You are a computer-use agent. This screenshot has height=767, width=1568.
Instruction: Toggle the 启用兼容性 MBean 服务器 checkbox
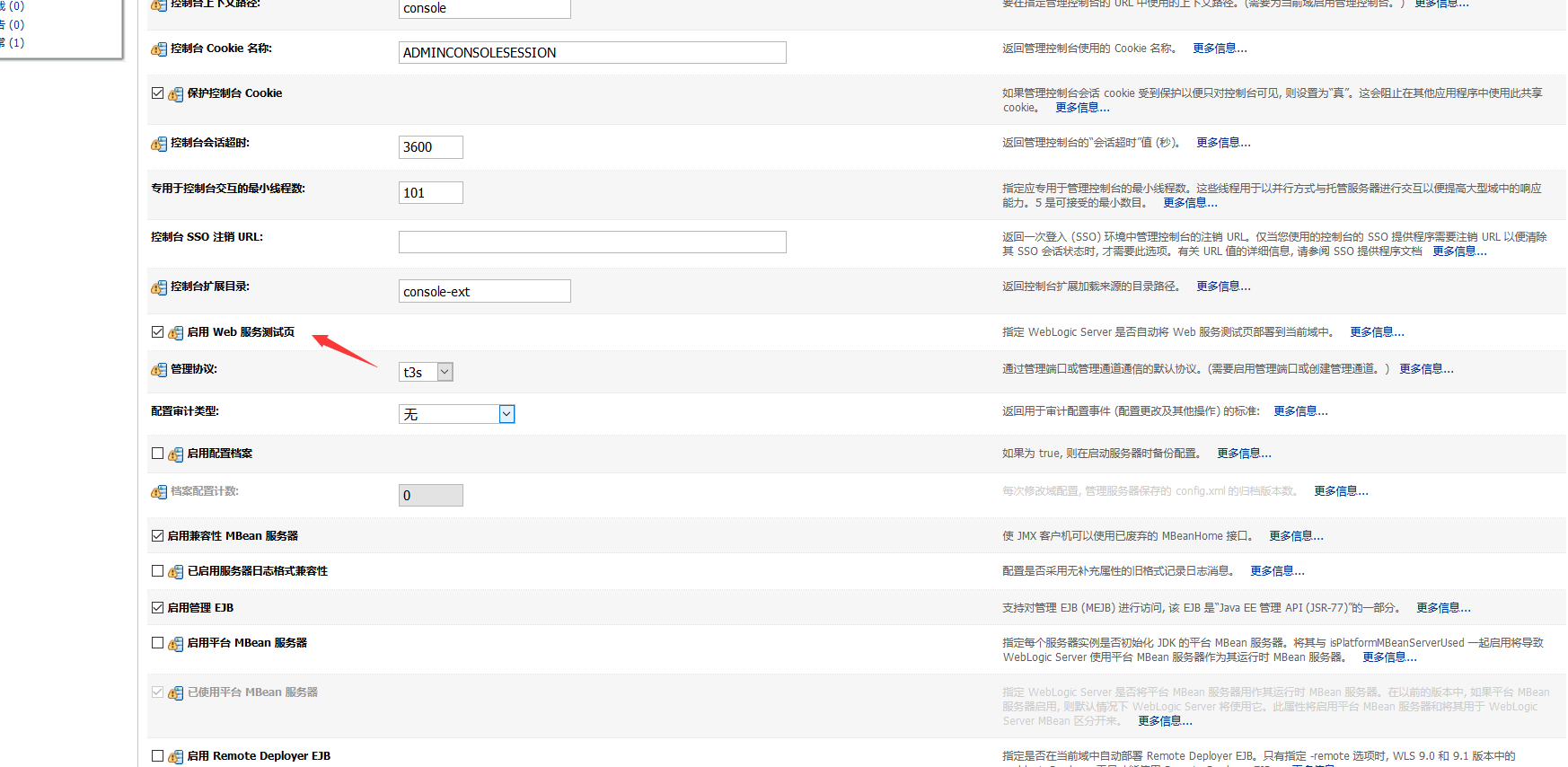pyautogui.click(x=158, y=536)
